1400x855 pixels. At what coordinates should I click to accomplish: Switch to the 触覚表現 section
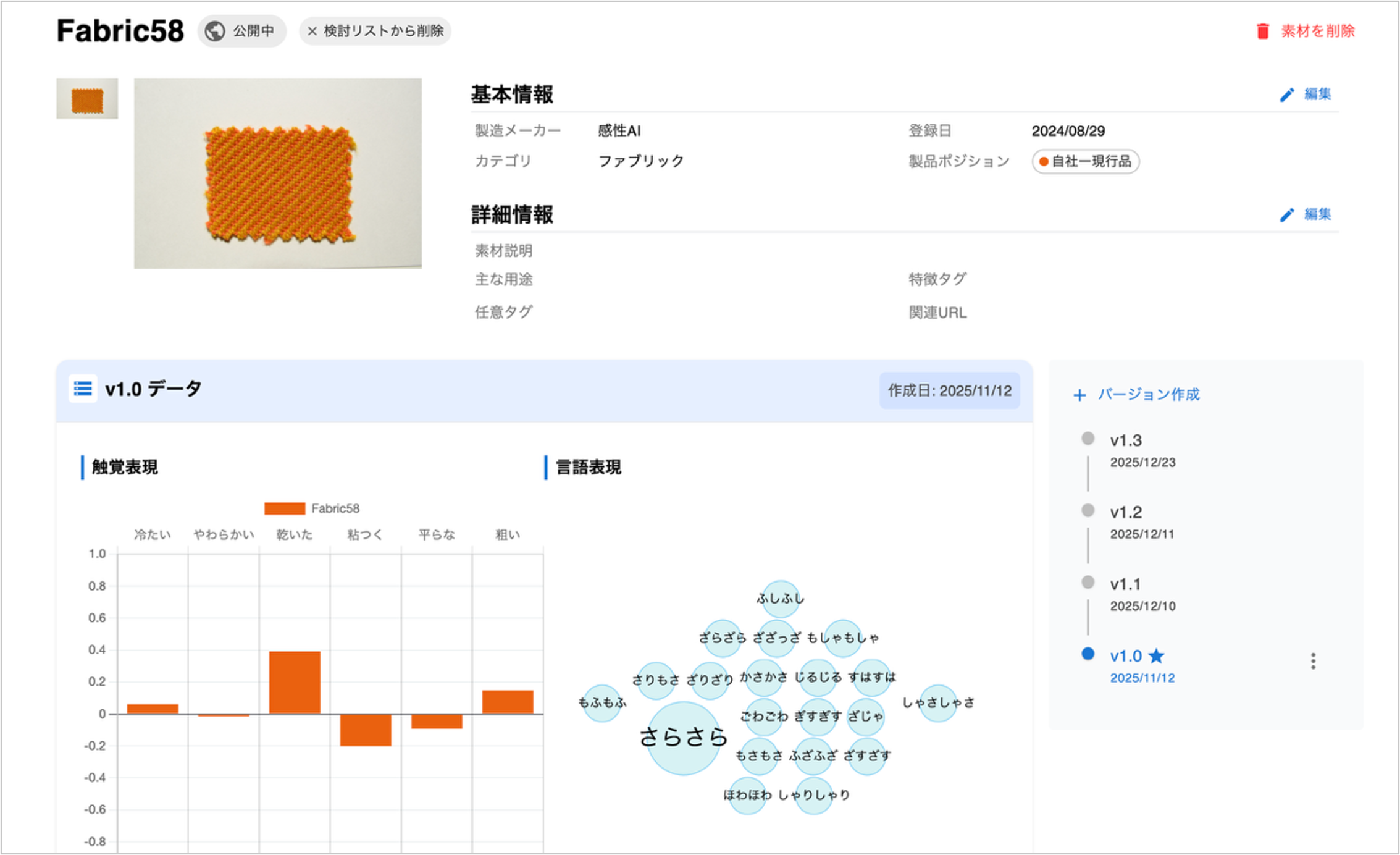(124, 468)
